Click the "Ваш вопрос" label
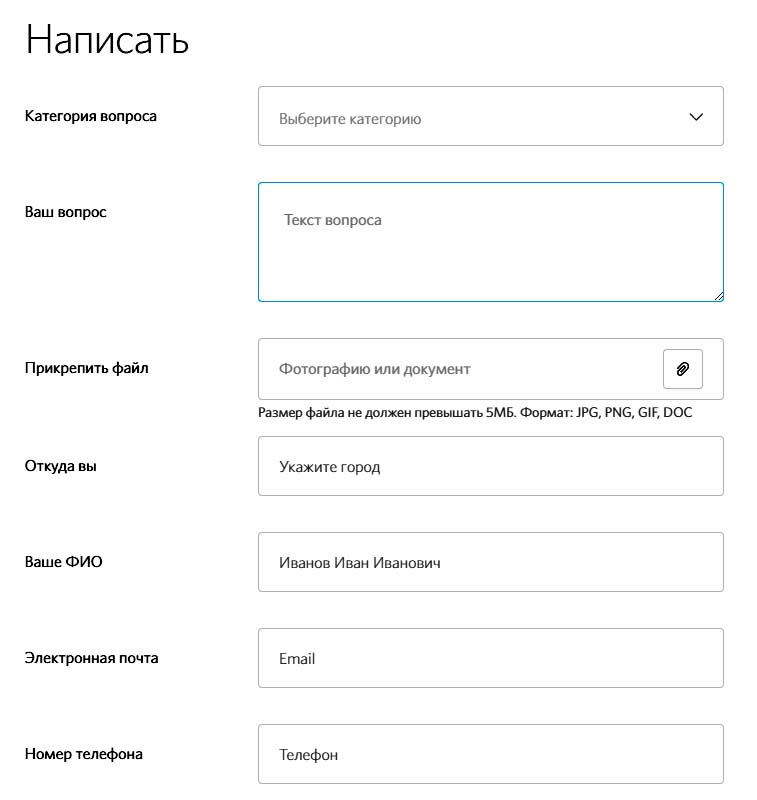 pyautogui.click(x=65, y=212)
